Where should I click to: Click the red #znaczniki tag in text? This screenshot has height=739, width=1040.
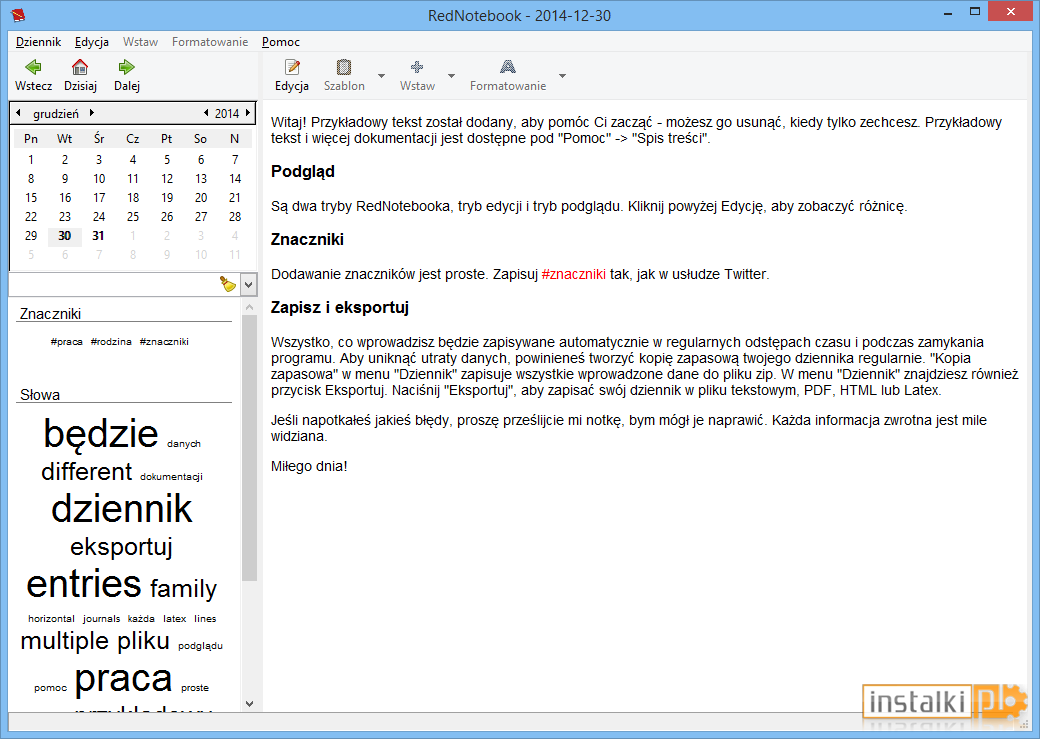[574, 274]
